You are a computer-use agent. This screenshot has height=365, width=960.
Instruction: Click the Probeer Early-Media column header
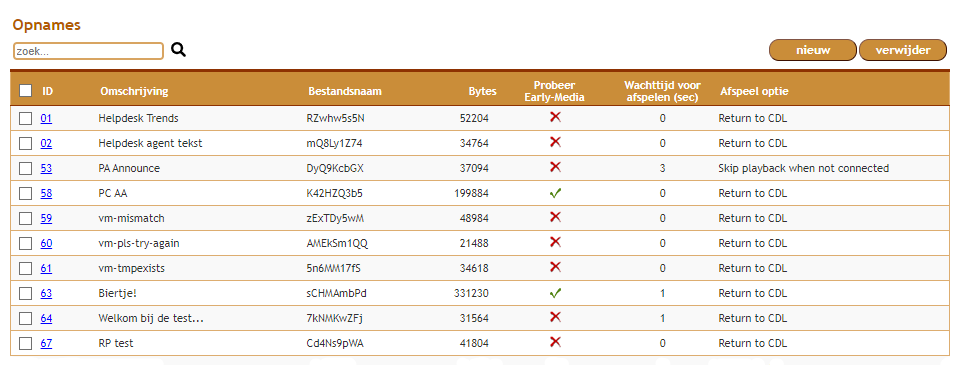pyautogui.click(x=555, y=91)
